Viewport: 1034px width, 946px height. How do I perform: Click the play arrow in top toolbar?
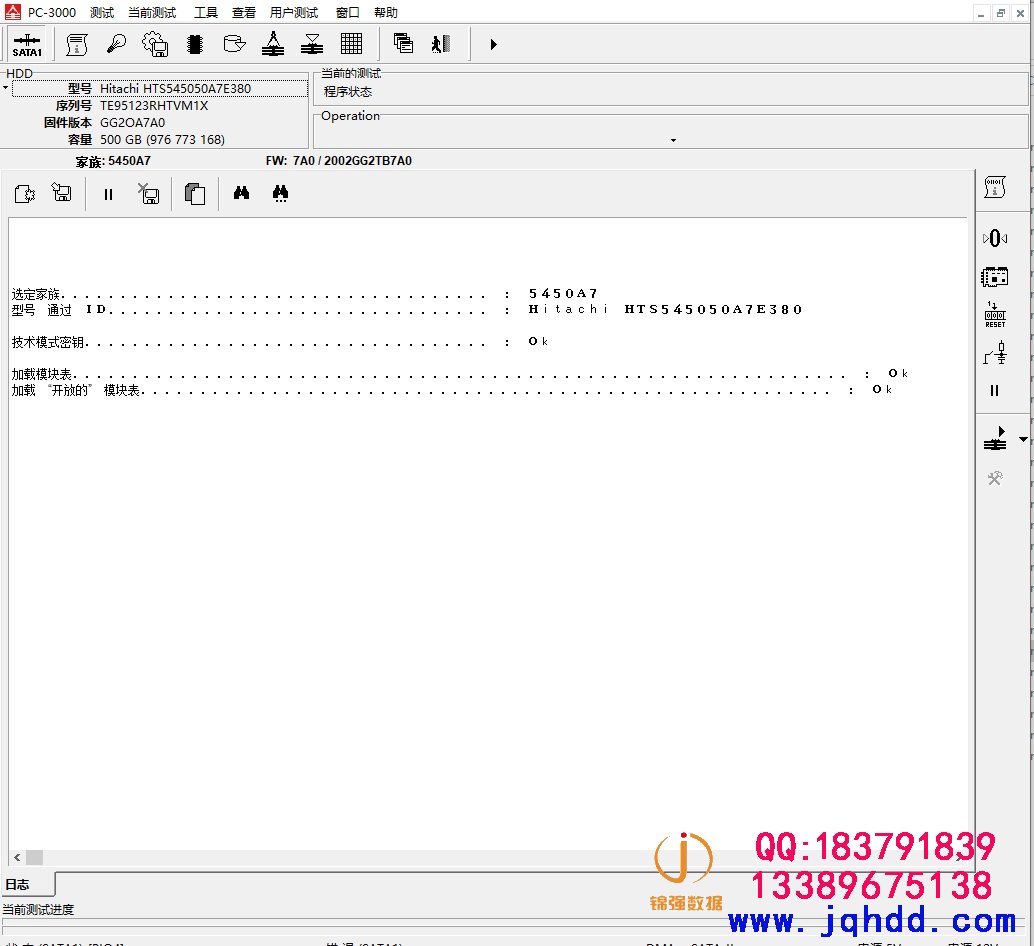(x=493, y=45)
